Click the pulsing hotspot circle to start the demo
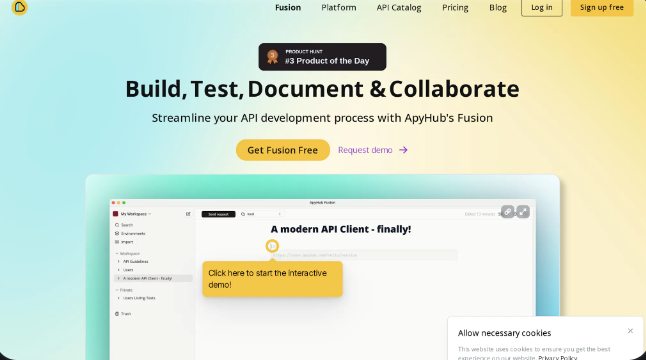 tap(272, 246)
